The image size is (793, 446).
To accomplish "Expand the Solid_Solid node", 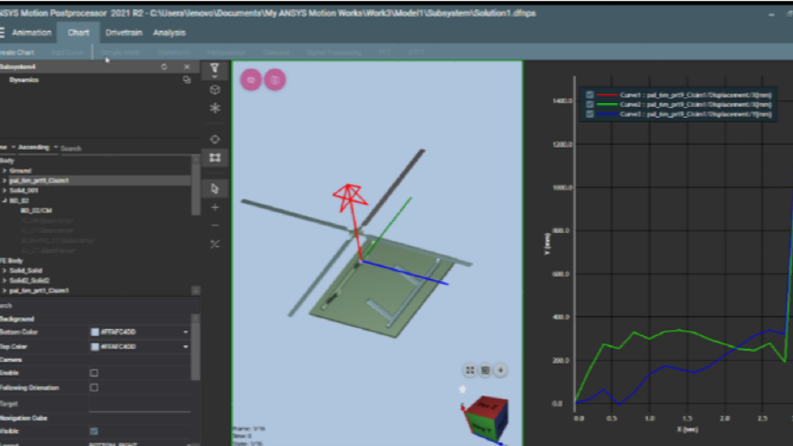I will coord(4,271).
